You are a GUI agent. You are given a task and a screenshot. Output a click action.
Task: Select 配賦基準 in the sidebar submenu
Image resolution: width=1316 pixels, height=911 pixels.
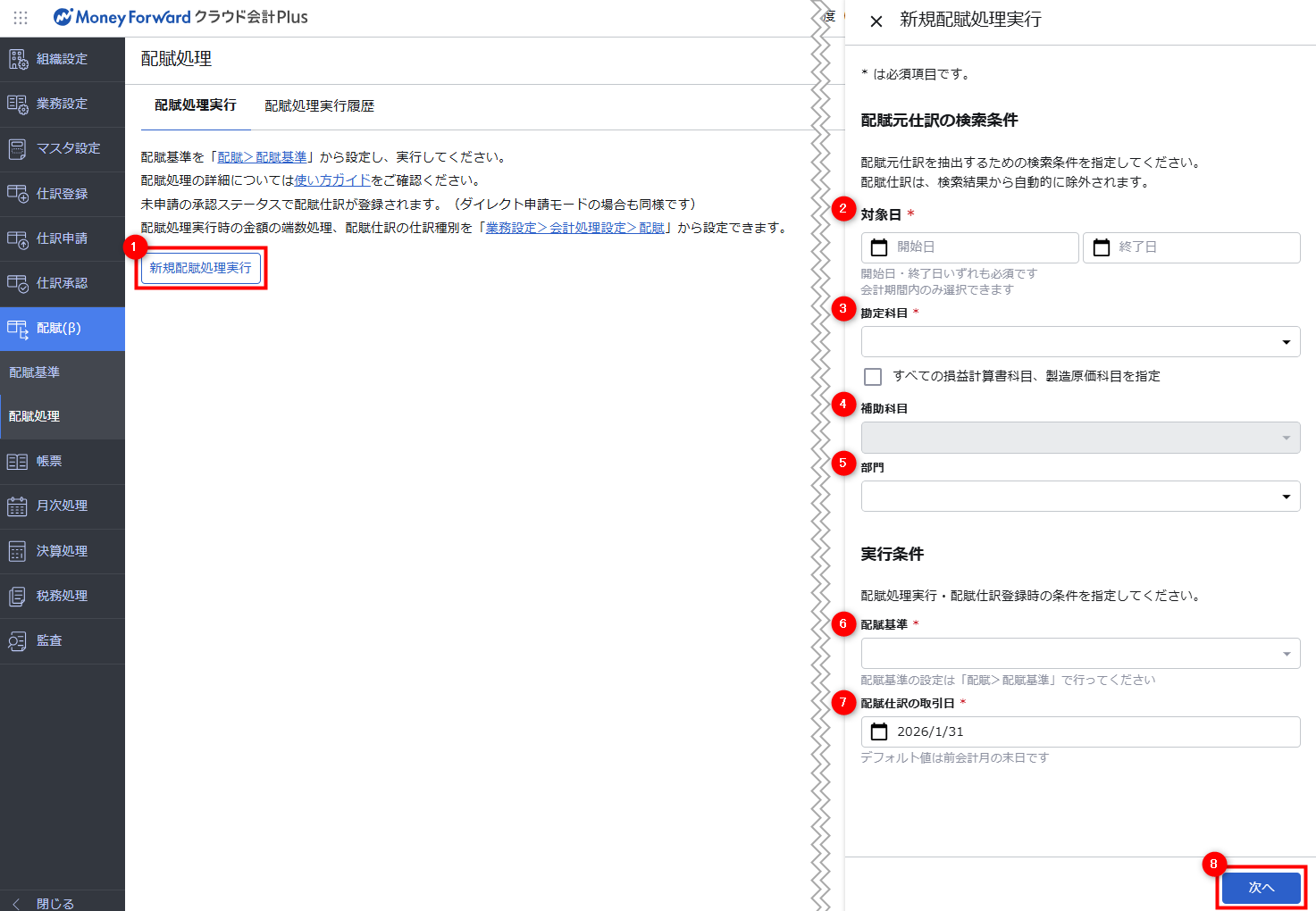35,372
